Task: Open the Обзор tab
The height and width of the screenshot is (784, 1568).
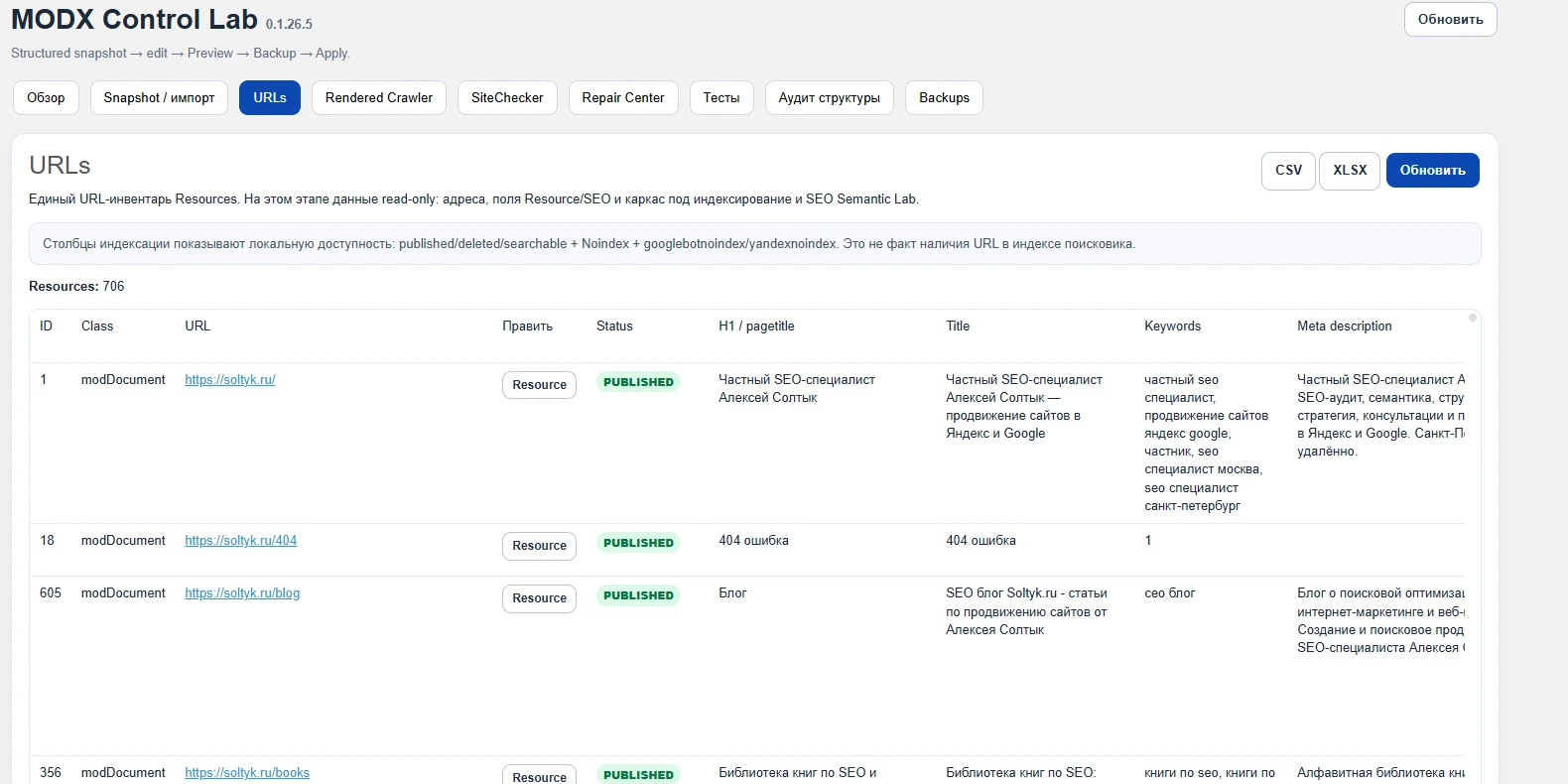Action: [x=46, y=97]
